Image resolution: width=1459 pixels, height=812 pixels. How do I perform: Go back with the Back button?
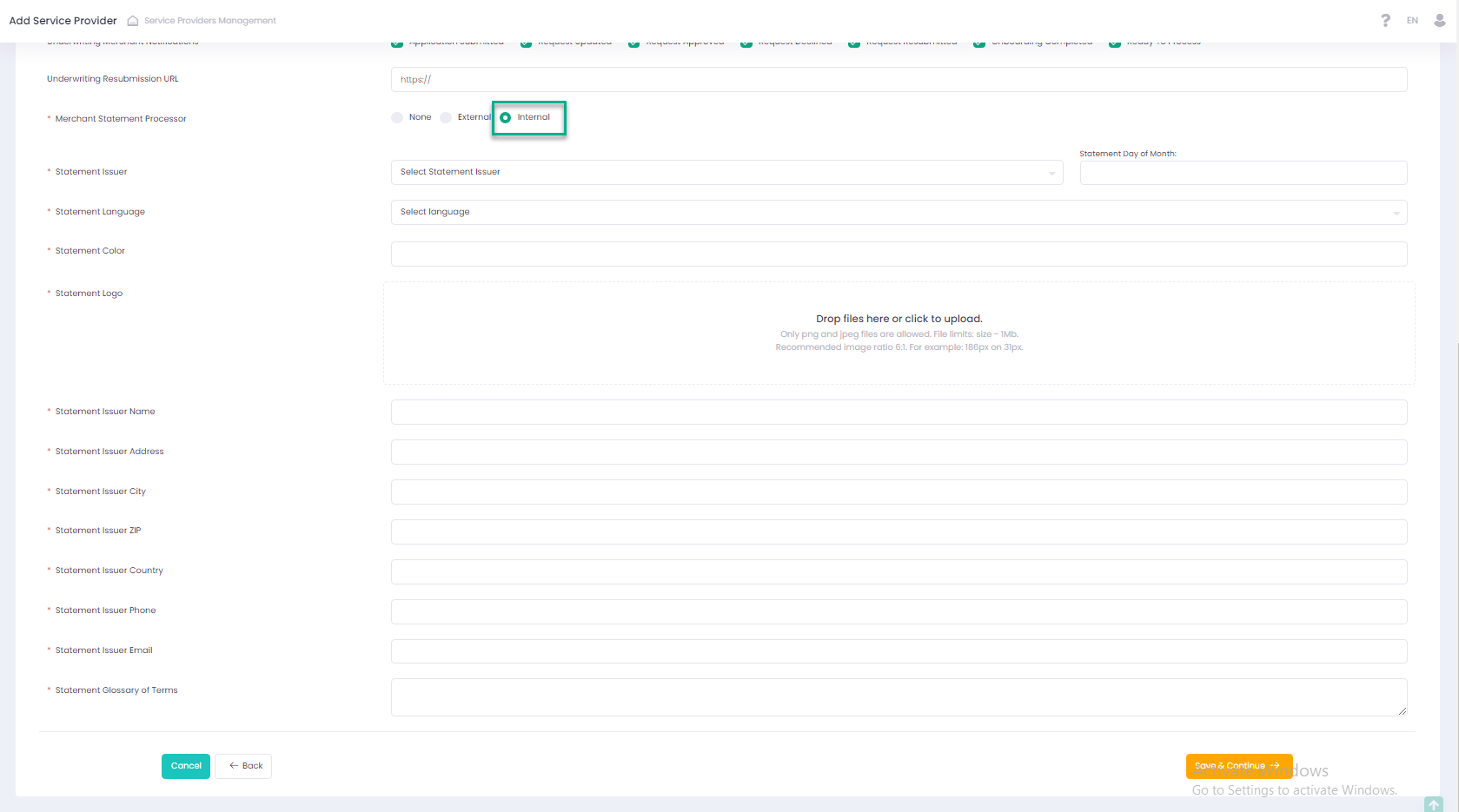coord(244,766)
